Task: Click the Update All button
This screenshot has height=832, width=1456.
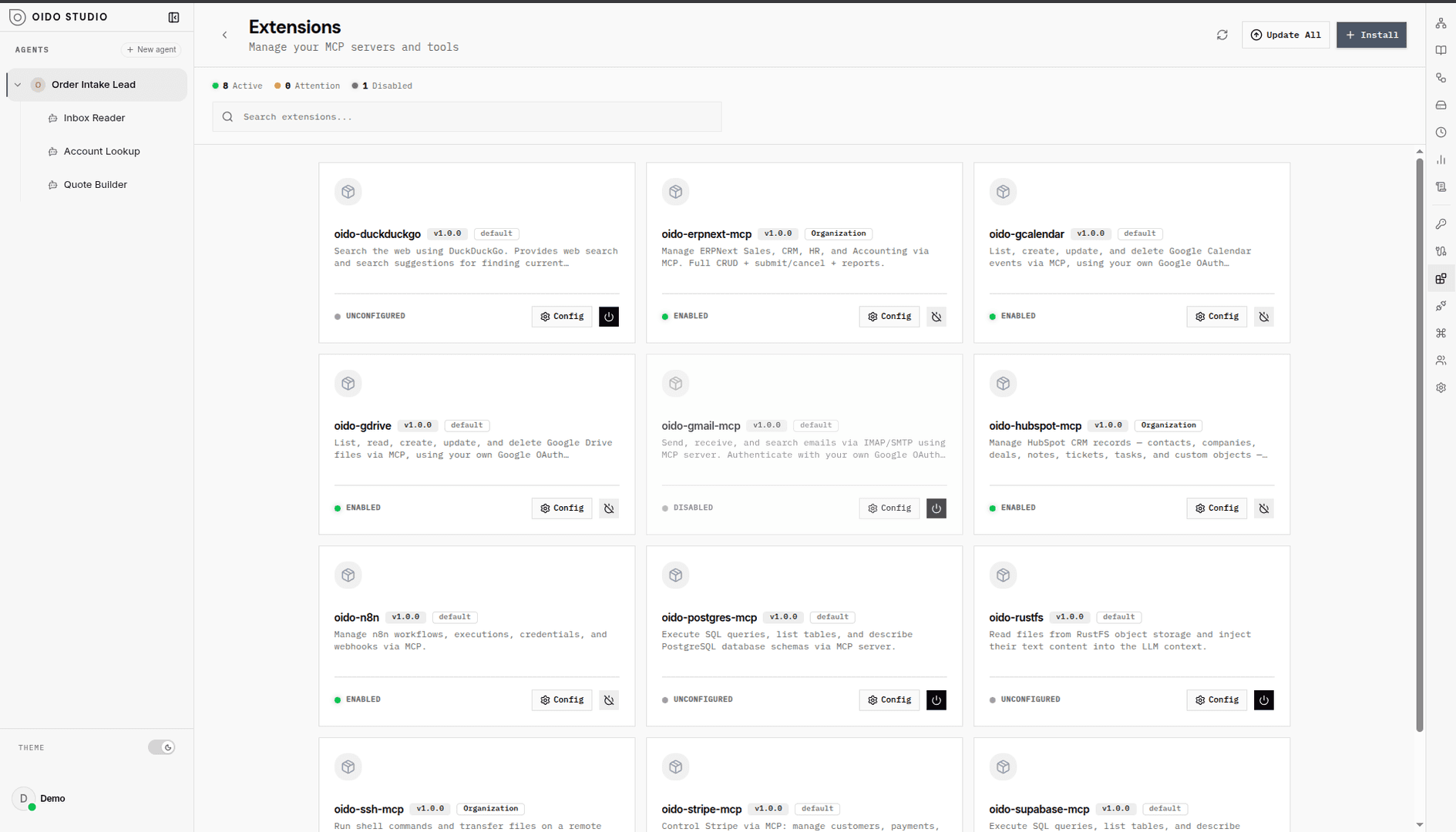Action: click(1285, 35)
